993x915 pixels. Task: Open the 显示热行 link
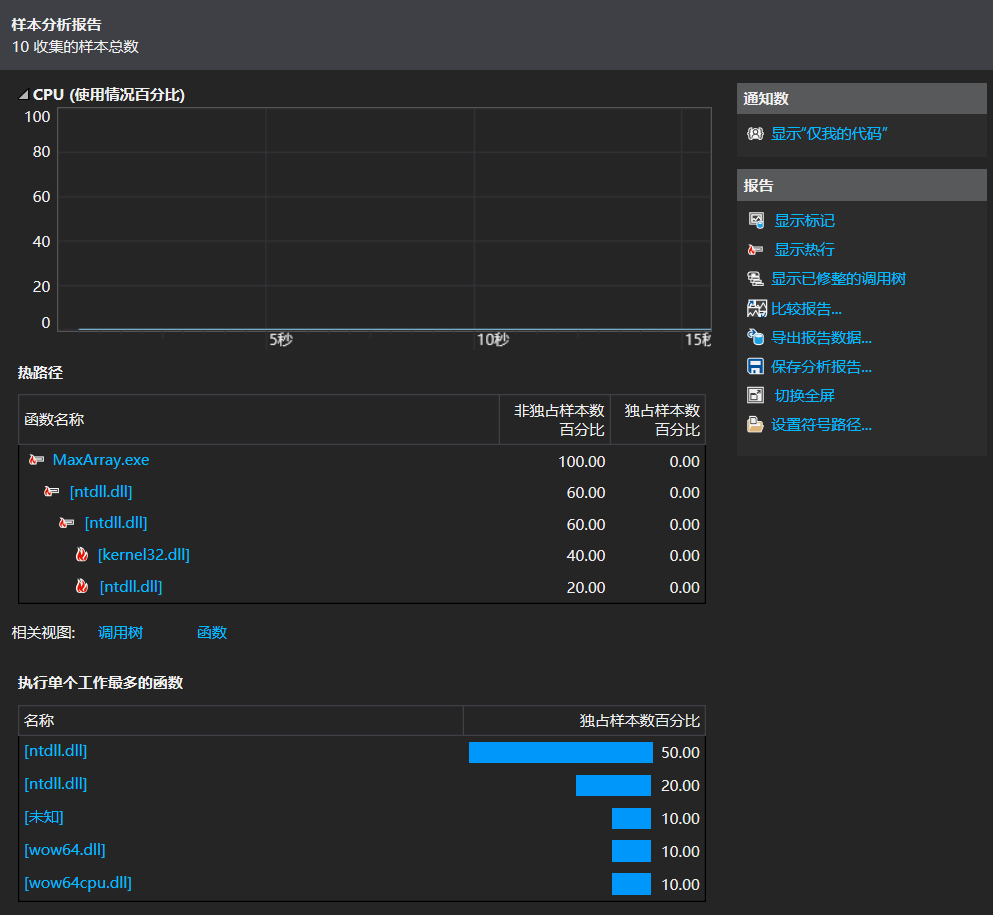click(x=804, y=249)
